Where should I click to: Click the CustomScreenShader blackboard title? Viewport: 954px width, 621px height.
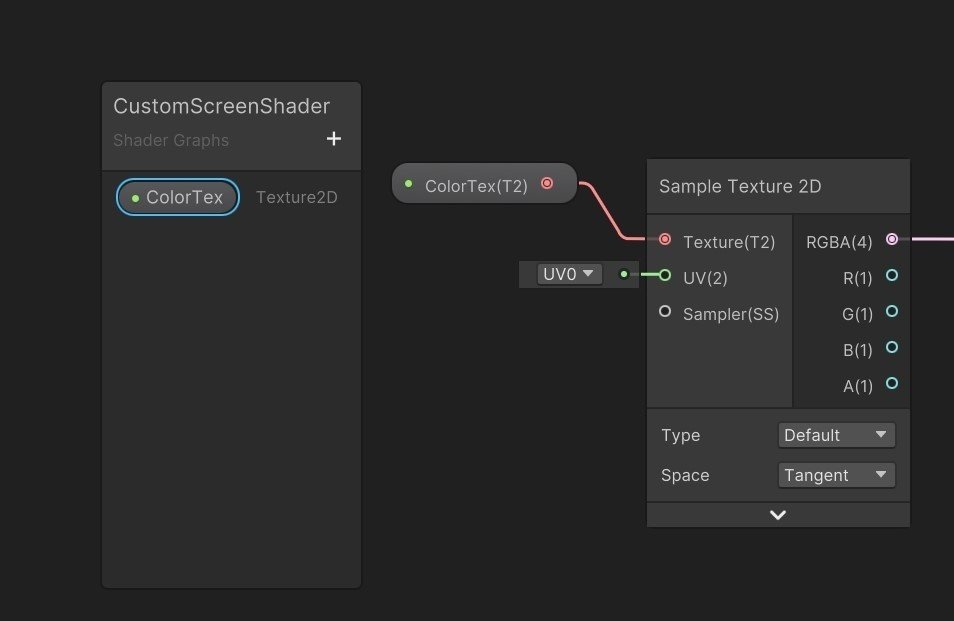click(x=221, y=106)
